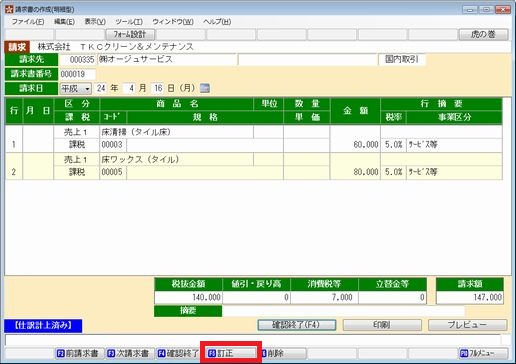Click product code 00005
Viewport: 516px width, 364px height.
pos(113,172)
